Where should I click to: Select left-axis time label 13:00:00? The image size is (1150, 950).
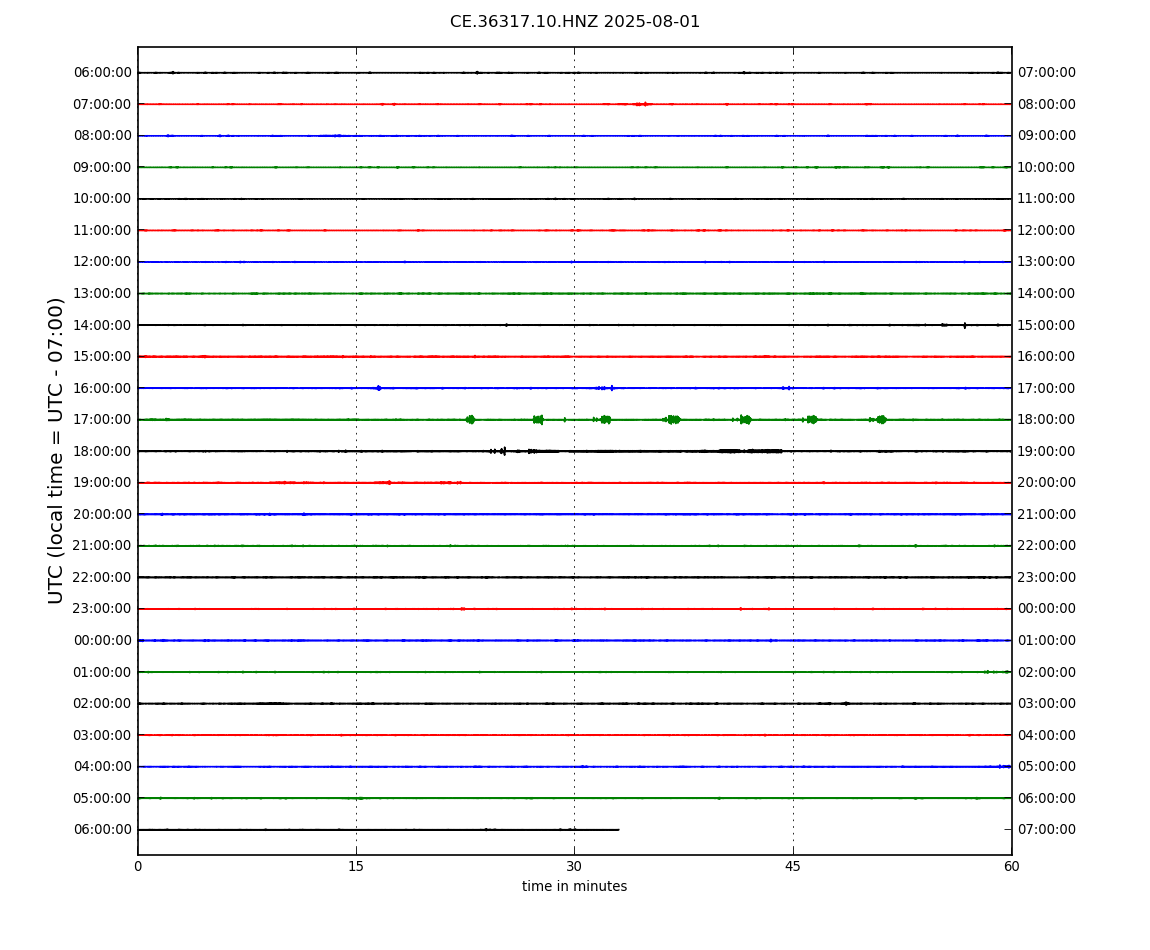pyautogui.click(x=103, y=293)
